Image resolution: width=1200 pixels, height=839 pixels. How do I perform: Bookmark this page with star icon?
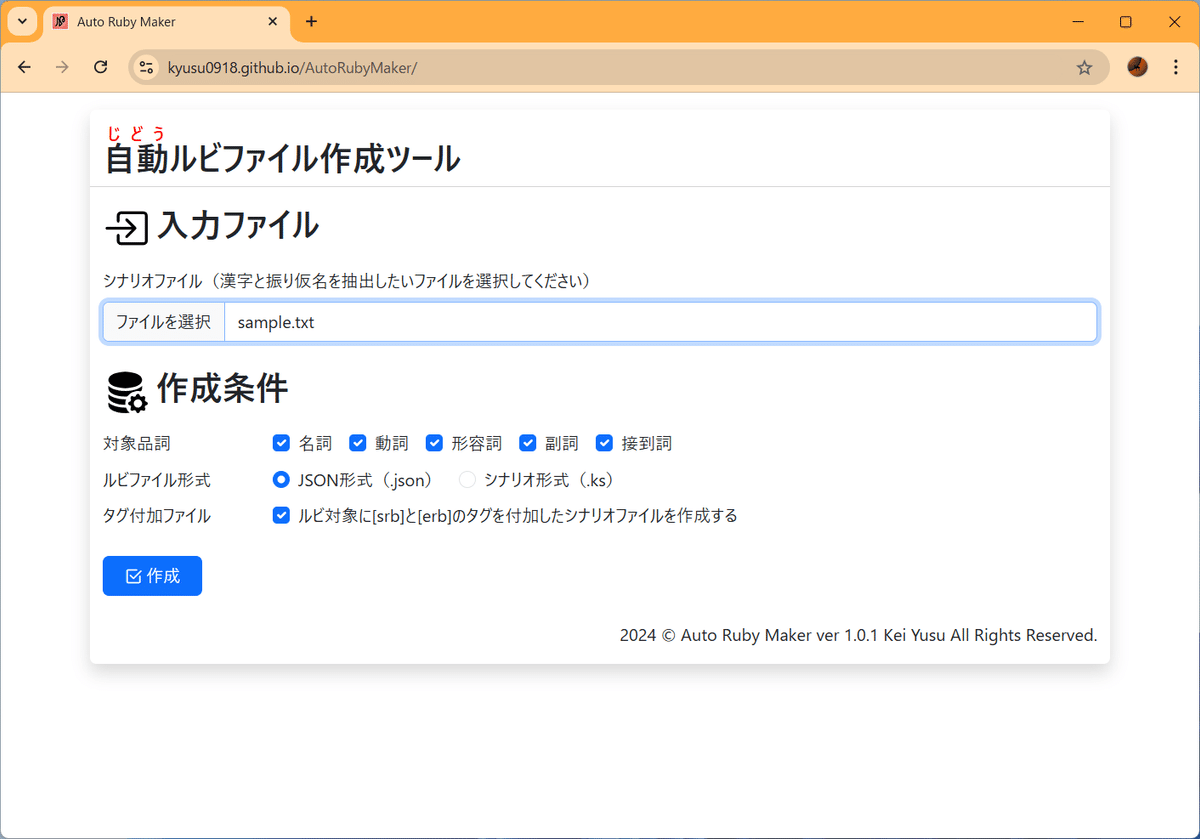tap(1084, 67)
